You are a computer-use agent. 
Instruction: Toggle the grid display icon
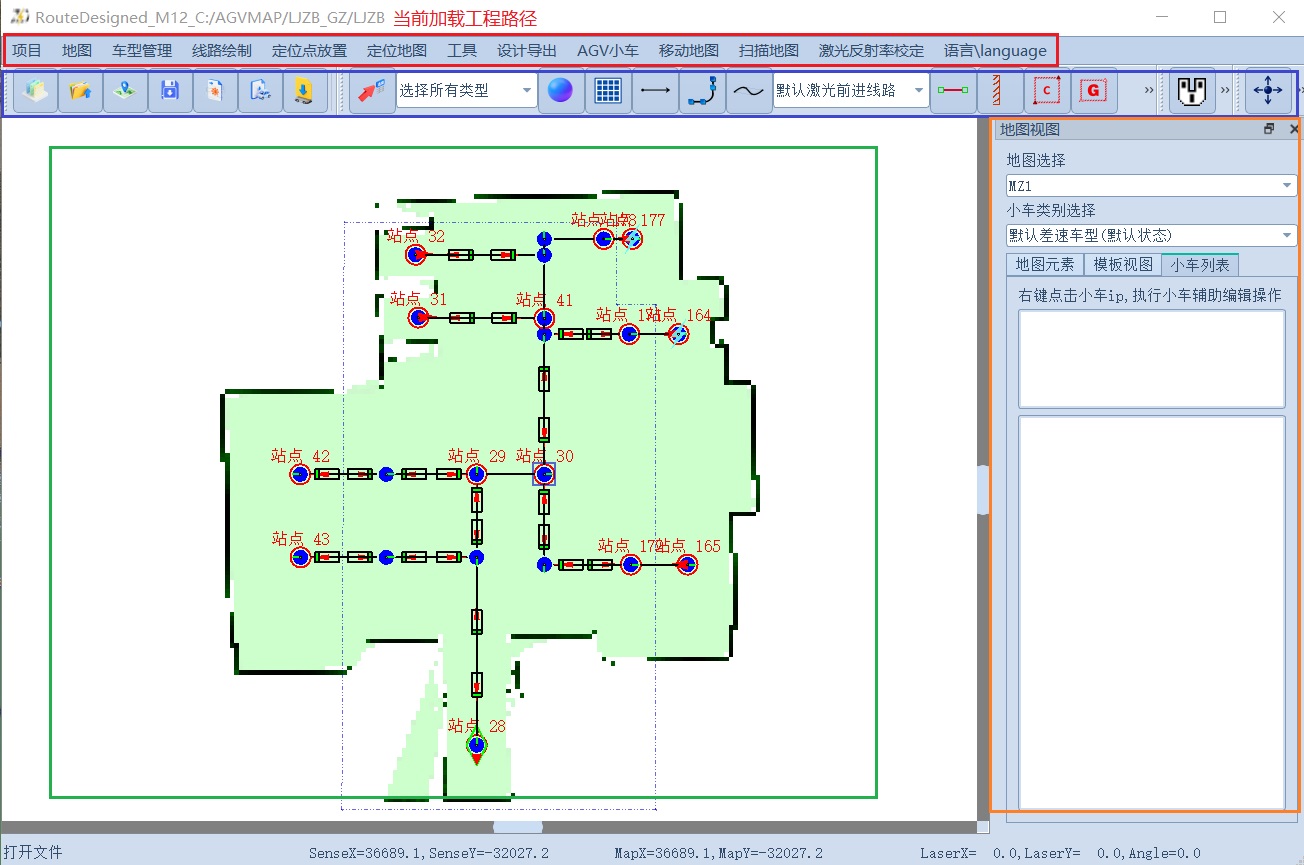point(608,91)
